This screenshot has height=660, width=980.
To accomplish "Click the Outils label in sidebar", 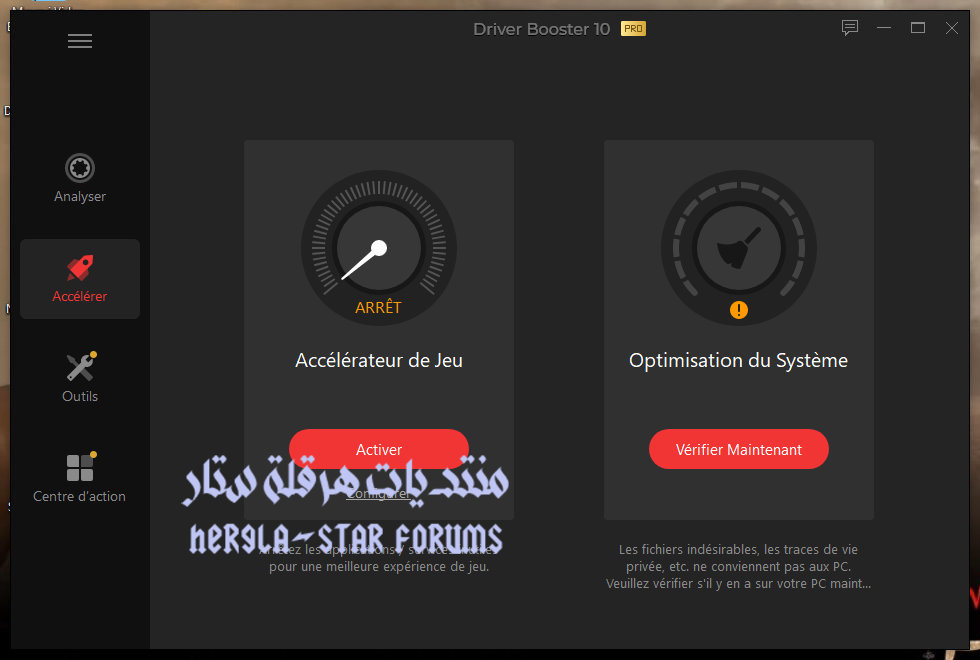I will (x=80, y=396).
